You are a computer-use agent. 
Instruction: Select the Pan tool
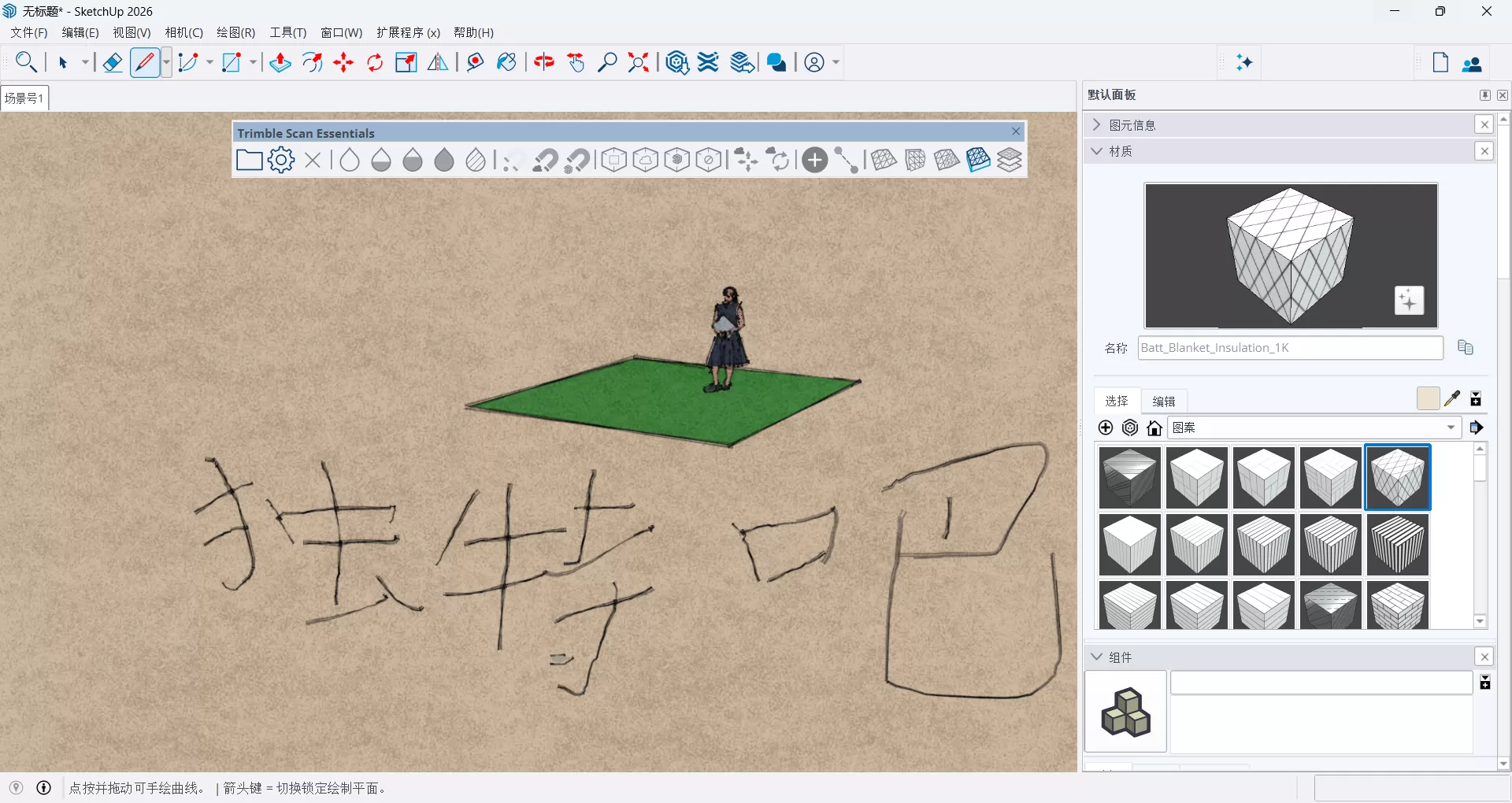pos(576,62)
